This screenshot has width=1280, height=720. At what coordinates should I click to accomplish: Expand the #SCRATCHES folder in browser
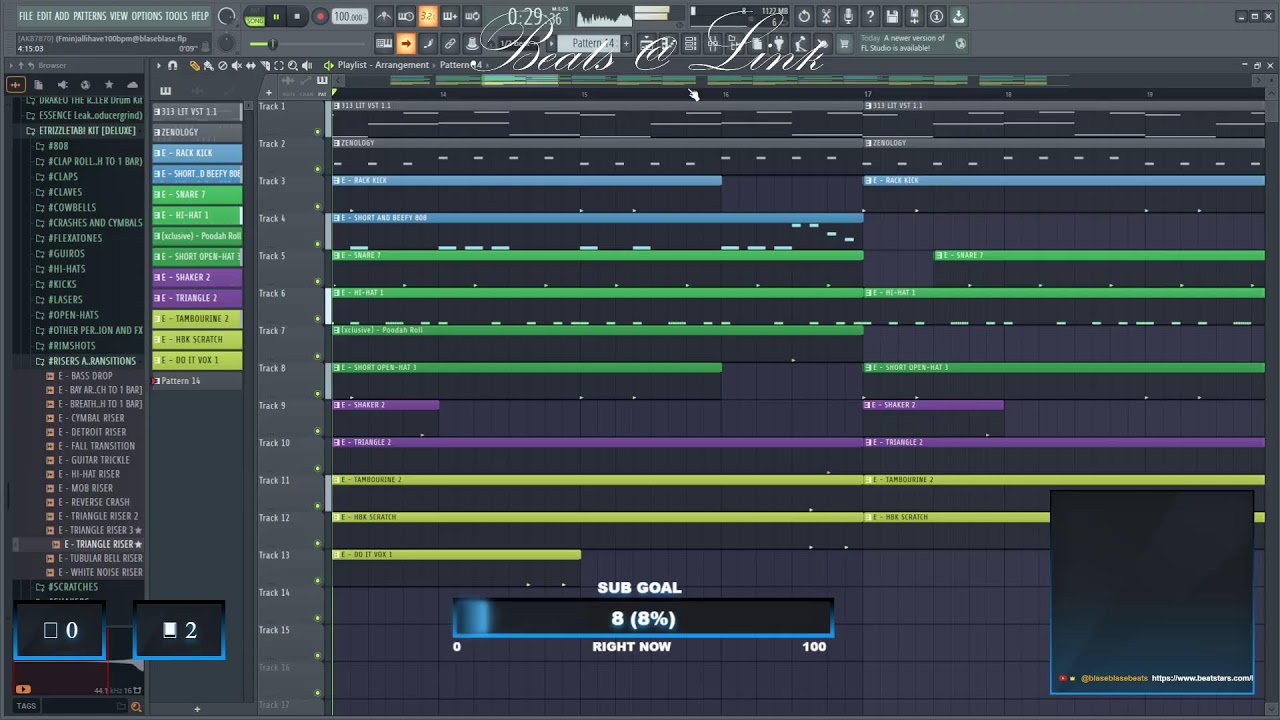(x=66, y=587)
